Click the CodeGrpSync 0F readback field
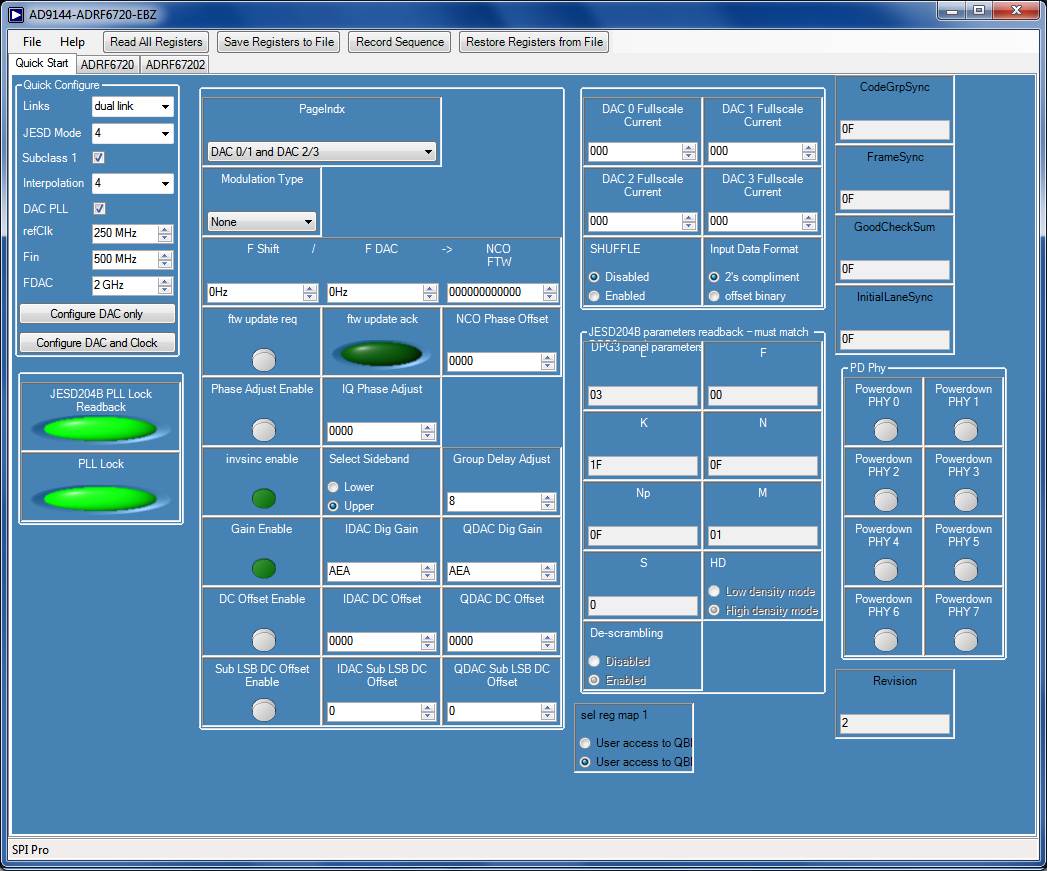The image size is (1048, 871). click(x=894, y=129)
